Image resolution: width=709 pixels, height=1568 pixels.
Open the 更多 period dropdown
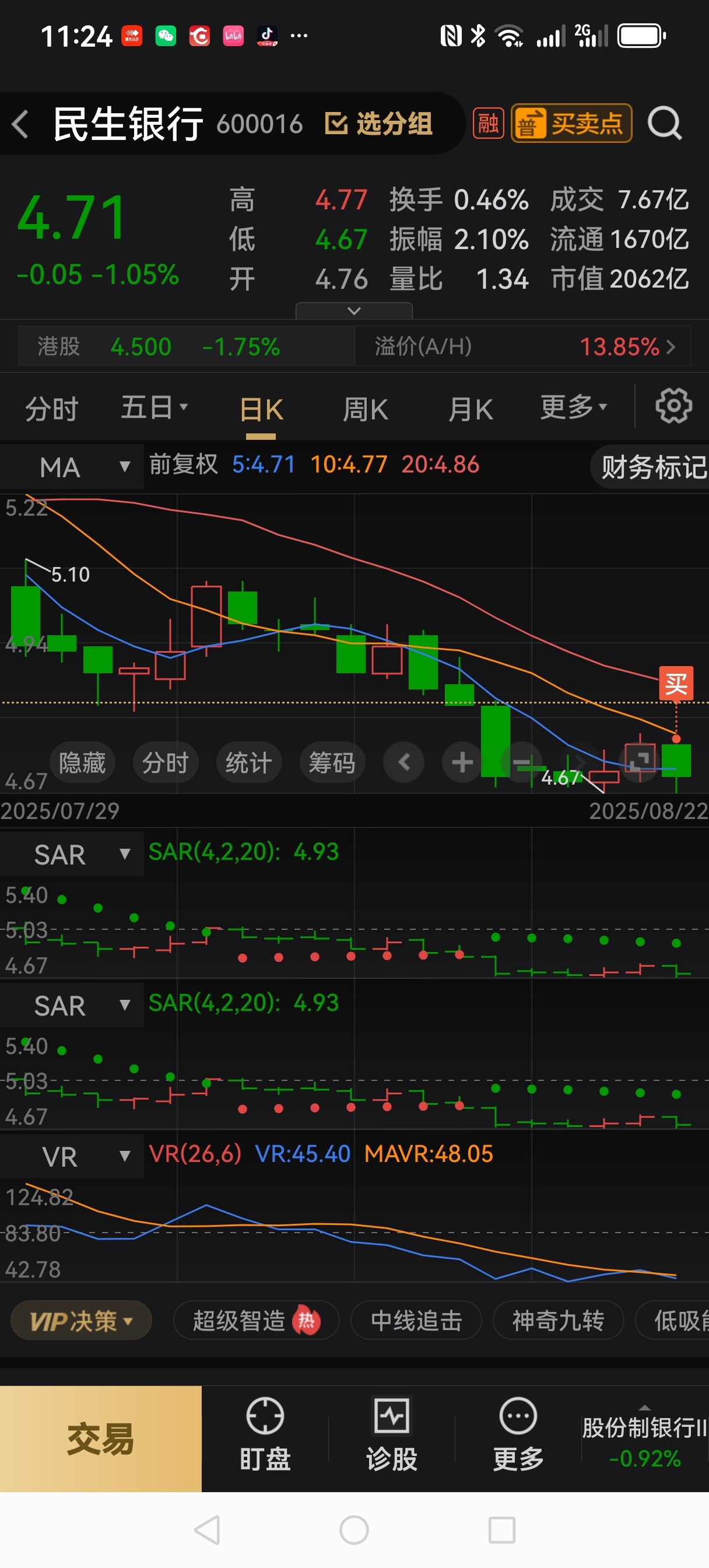(x=573, y=407)
